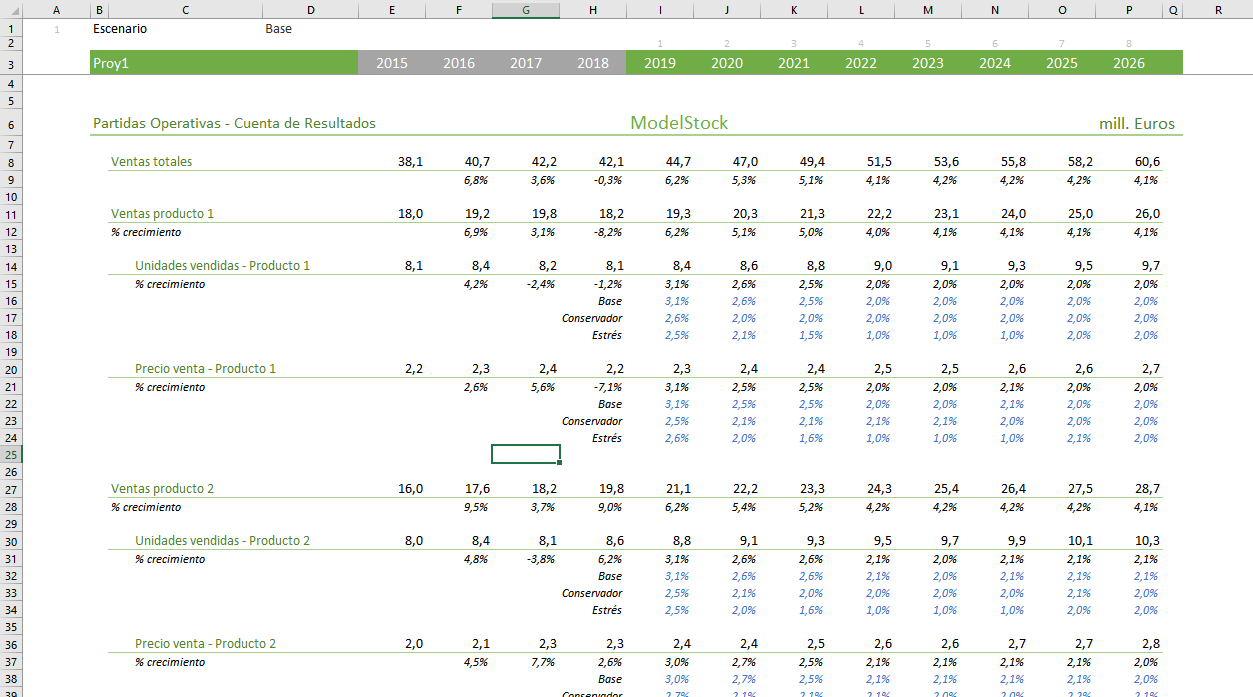
Task: Click the Select All corner of the grid
Action: click(x=10, y=9)
